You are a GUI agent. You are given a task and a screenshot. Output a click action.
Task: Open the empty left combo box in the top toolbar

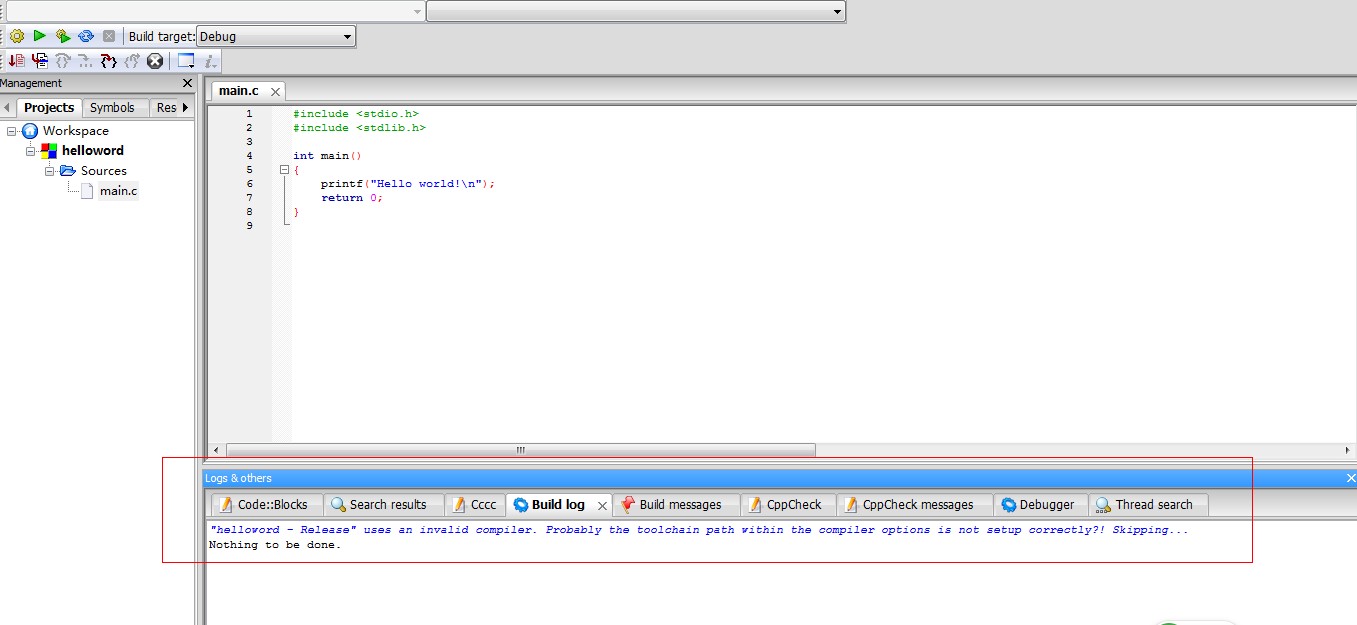tap(216, 11)
